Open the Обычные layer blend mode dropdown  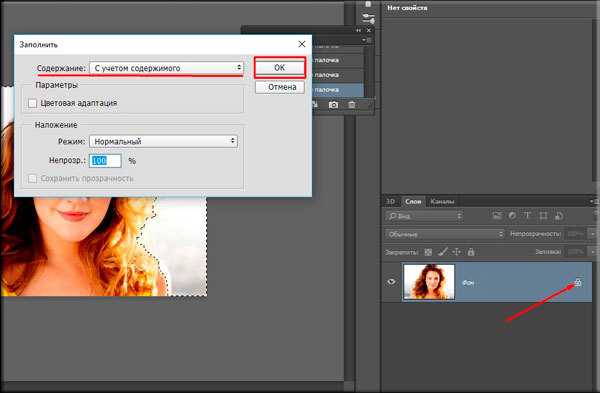tap(445, 234)
